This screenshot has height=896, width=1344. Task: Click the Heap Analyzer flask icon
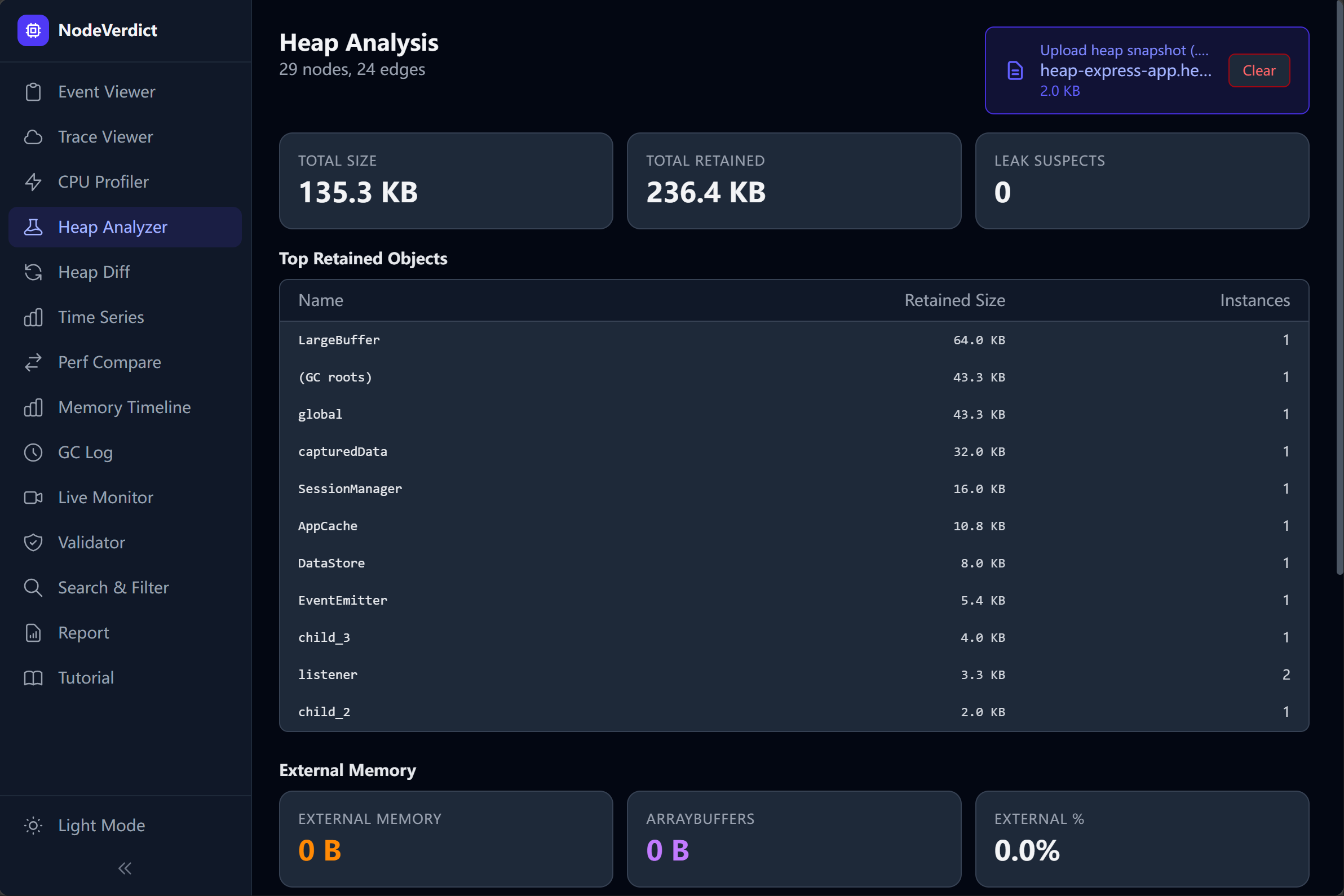[x=33, y=227]
